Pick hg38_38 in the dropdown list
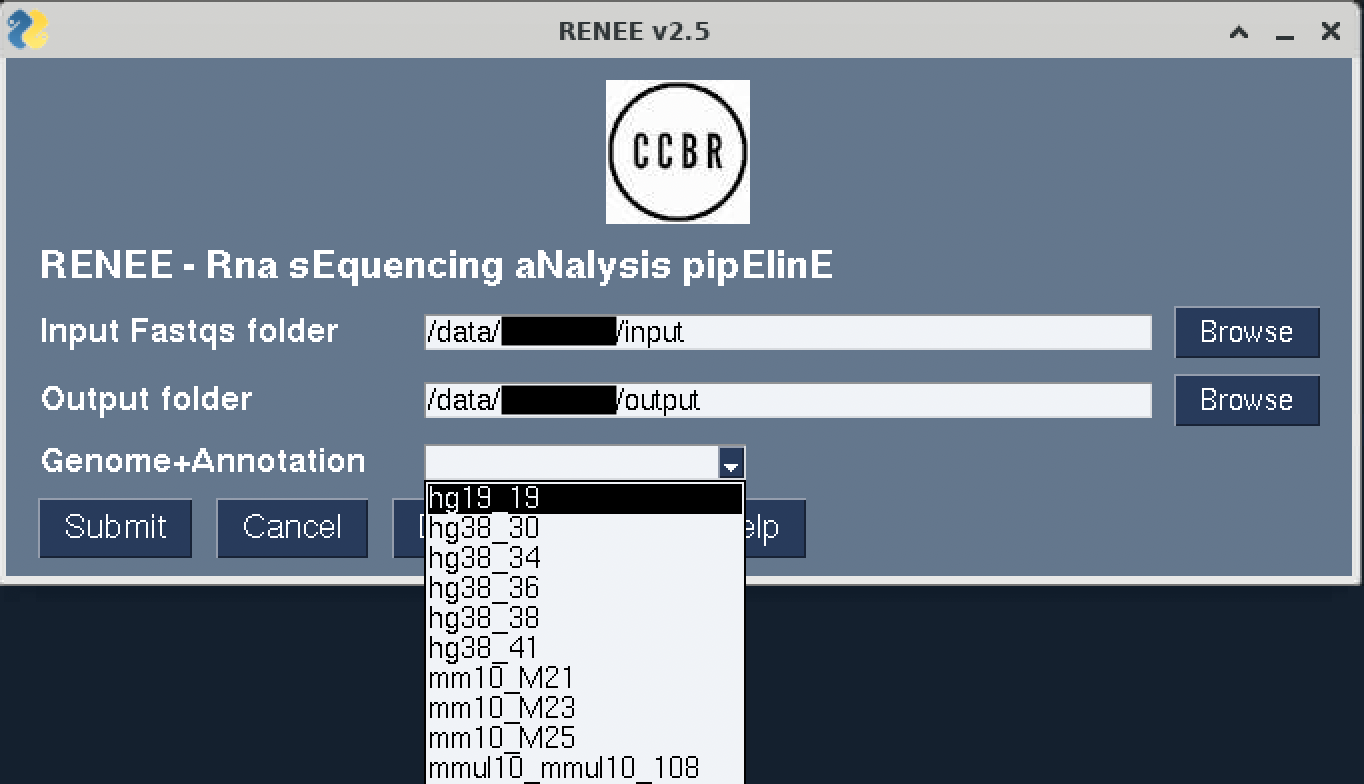1364x784 pixels. pyautogui.click(x=585, y=618)
